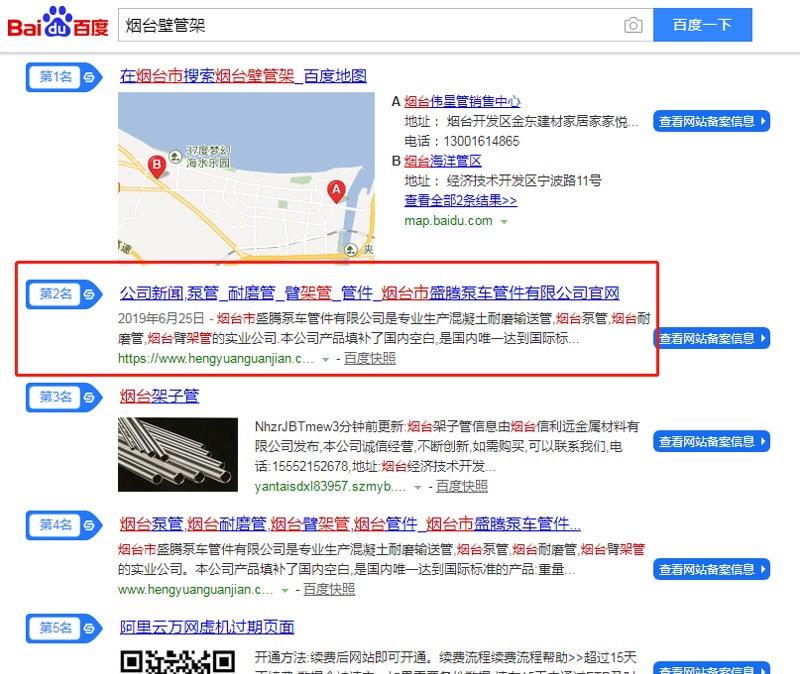Click the 37度梦幻海水乐园 park icon on map

pos(176,156)
